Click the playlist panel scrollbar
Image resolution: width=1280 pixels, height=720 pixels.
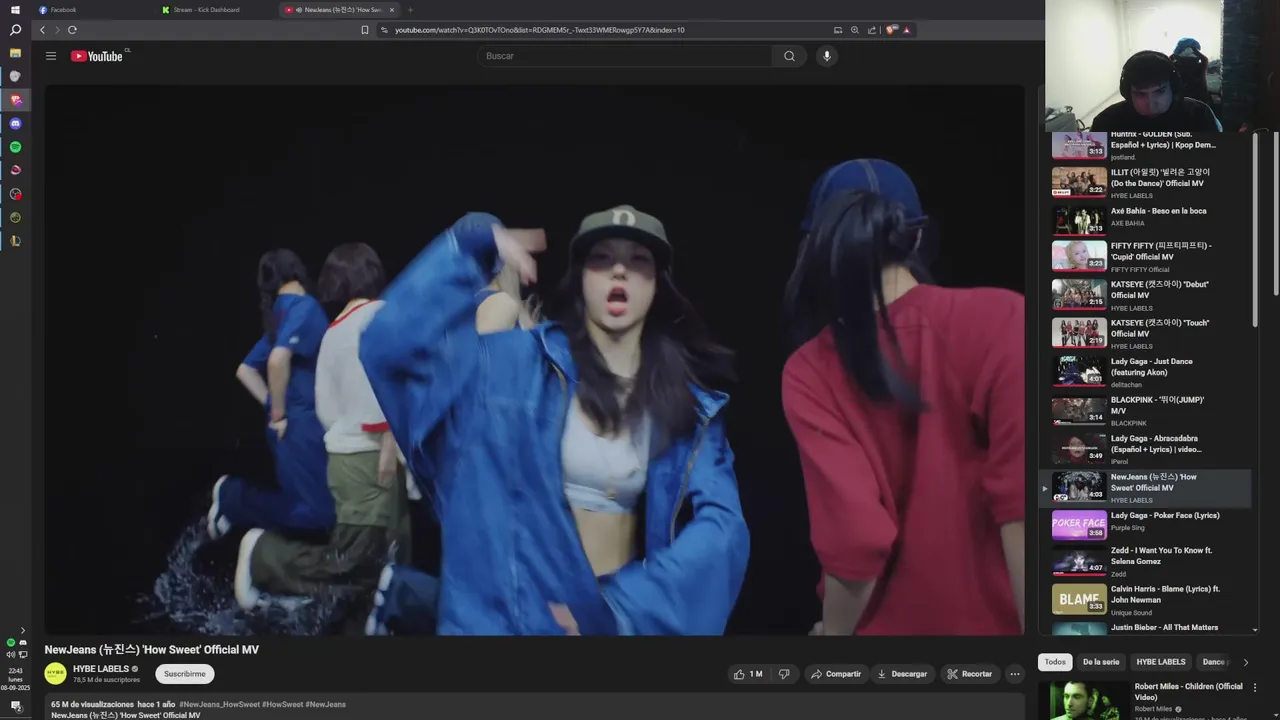tap(1256, 230)
